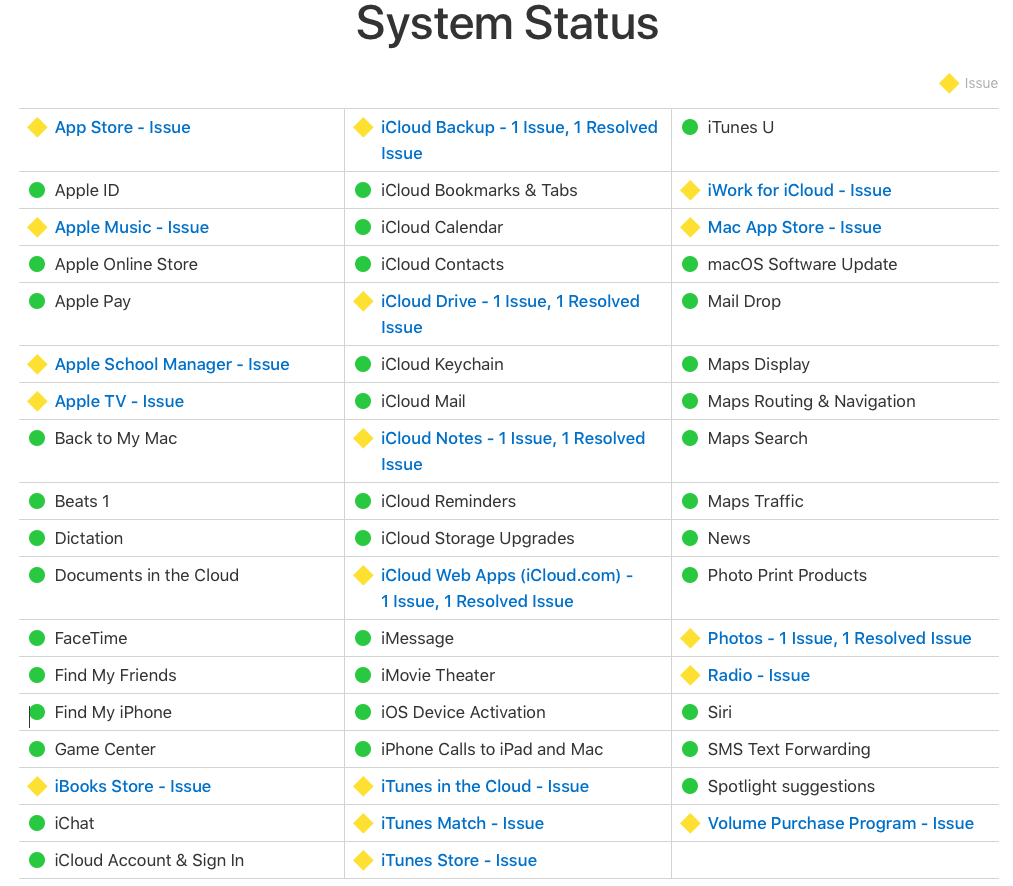Click the green dot beside Apple Pay
1013x886 pixels.
click(37, 301)
